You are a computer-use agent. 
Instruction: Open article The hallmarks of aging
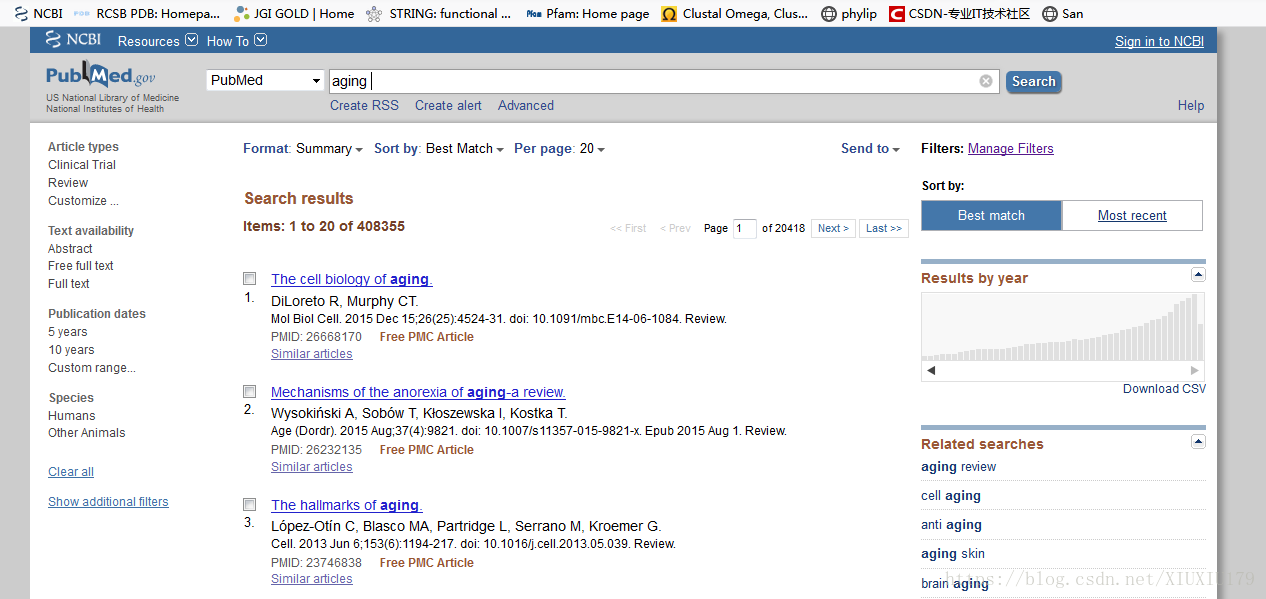point(347,506)
